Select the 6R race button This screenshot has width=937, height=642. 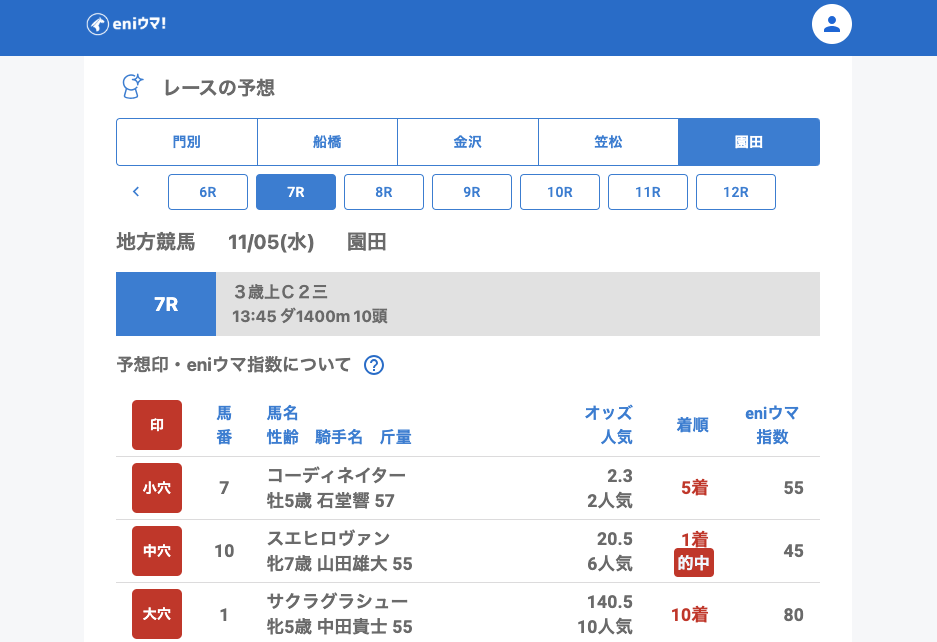coord(208,192)
